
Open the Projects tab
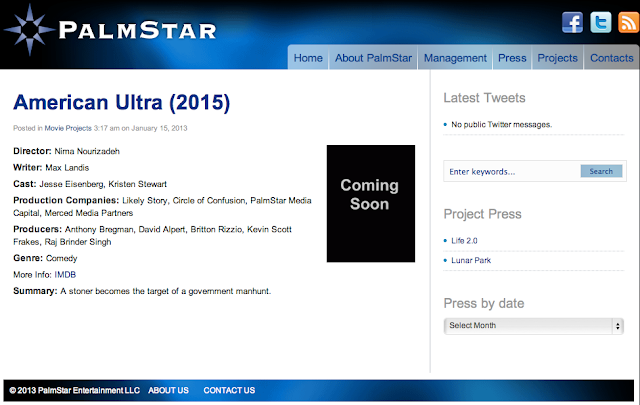coord(557,58)
